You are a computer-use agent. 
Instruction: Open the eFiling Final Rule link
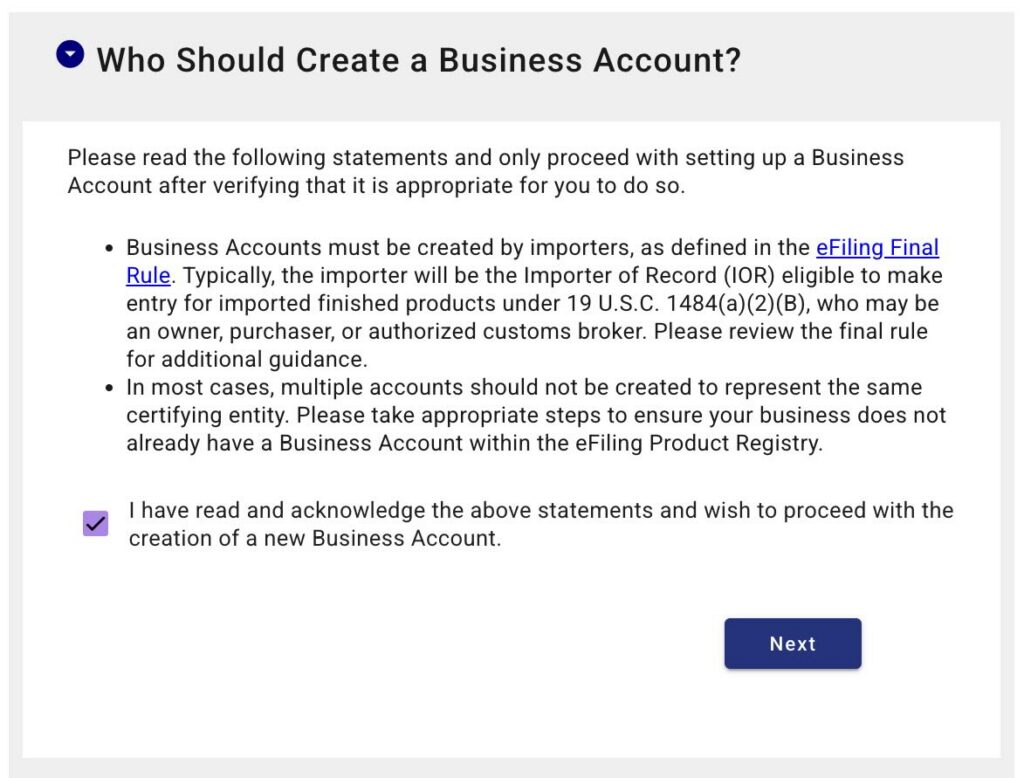[878, 247]
